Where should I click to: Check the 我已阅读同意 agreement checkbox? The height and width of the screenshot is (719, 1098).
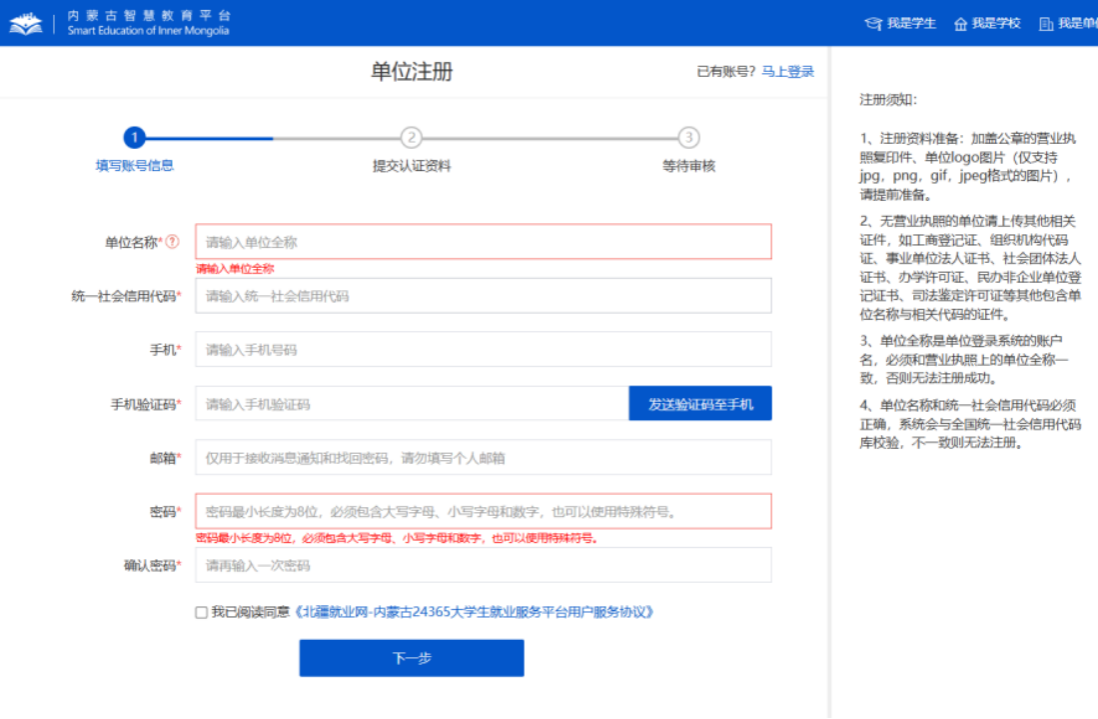pos(201,612)
